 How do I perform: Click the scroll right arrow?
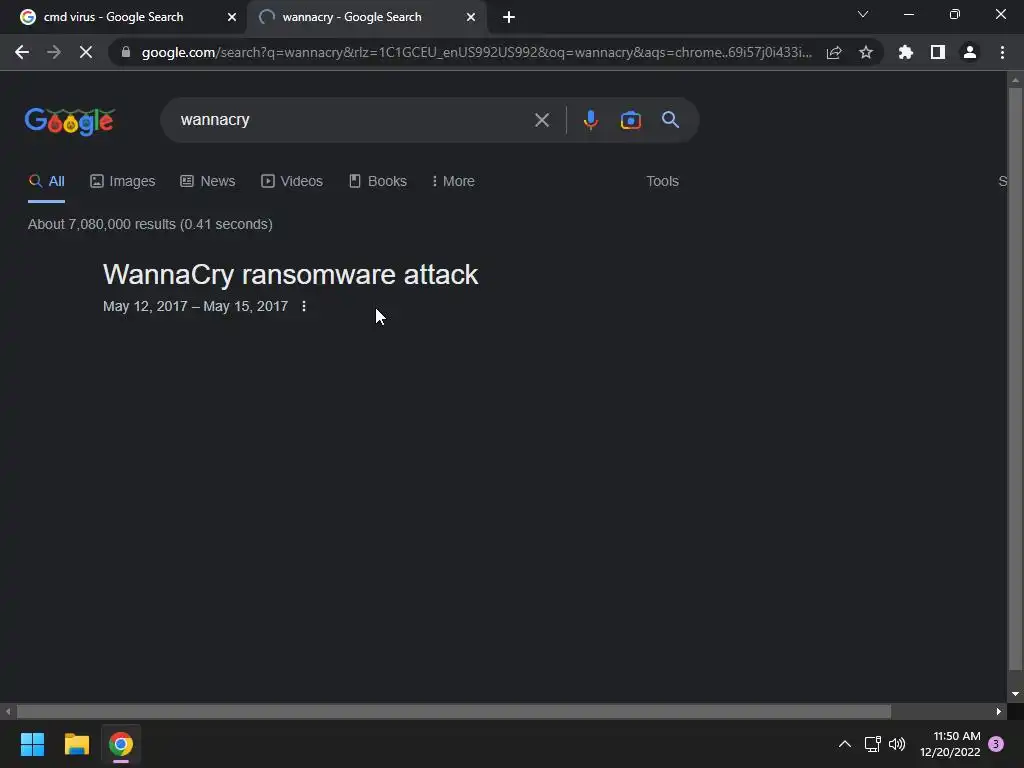click(x=999, y=711)
